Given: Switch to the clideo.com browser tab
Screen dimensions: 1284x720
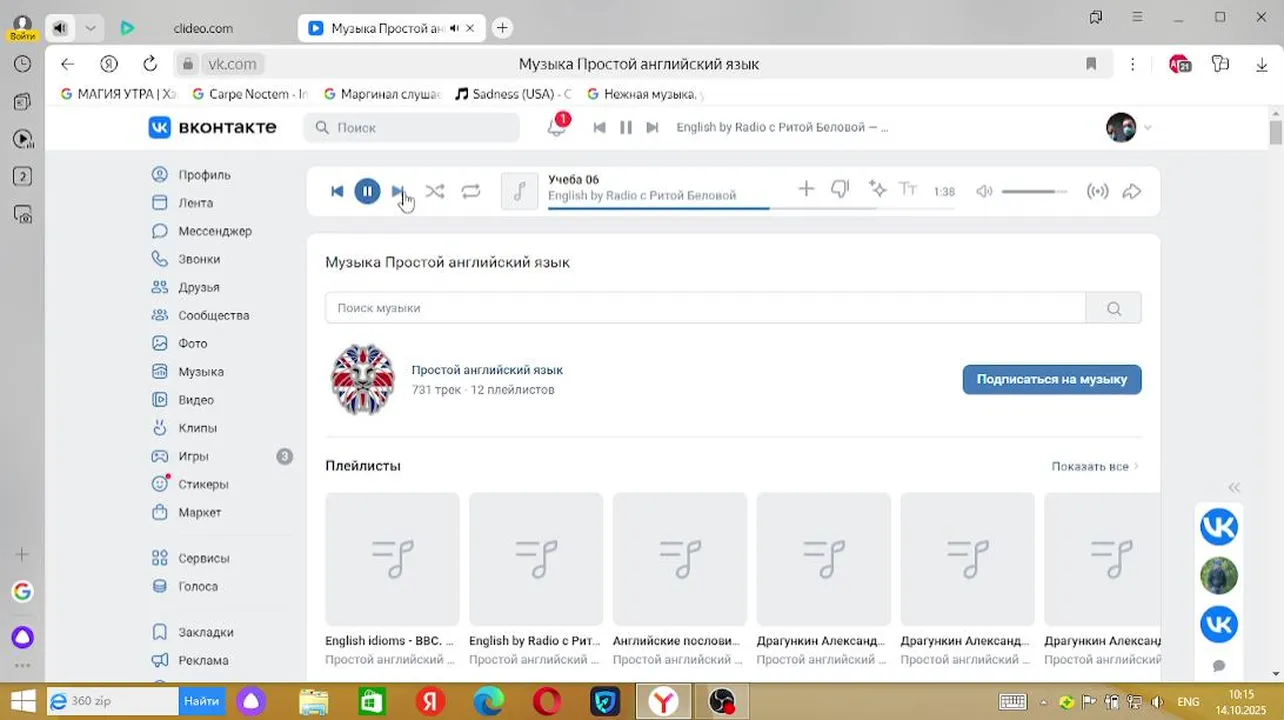Looking at the screenshot, I should (203, 28).
